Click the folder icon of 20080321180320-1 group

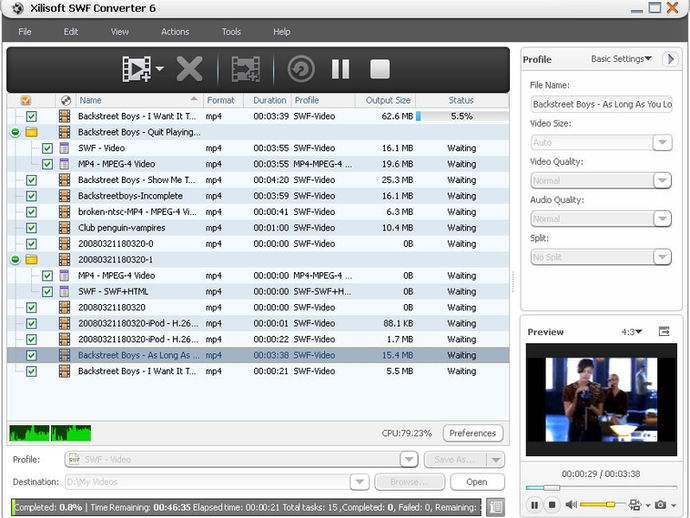coord(31,260)
